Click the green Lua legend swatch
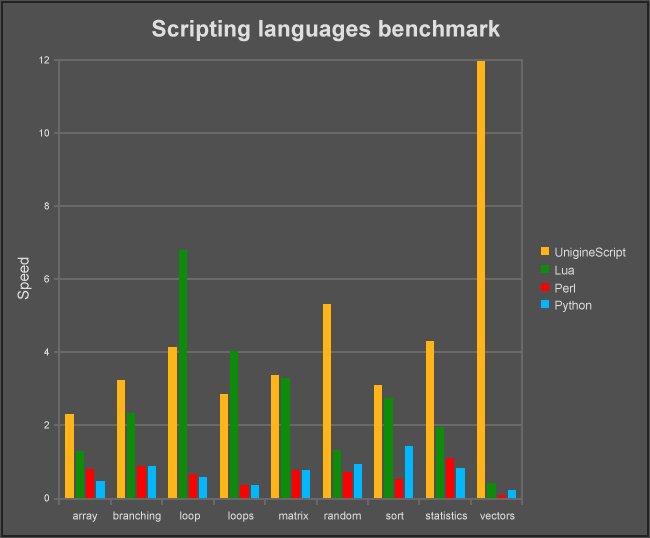 point(545,269)
